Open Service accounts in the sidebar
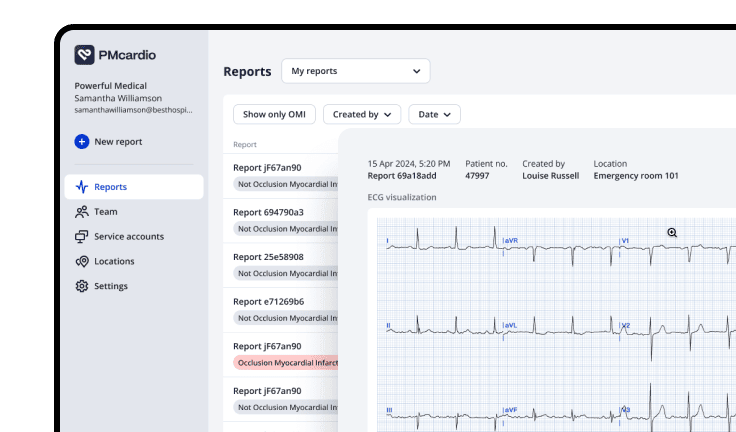Screen dimensions: 736x432 click(128, 237)
